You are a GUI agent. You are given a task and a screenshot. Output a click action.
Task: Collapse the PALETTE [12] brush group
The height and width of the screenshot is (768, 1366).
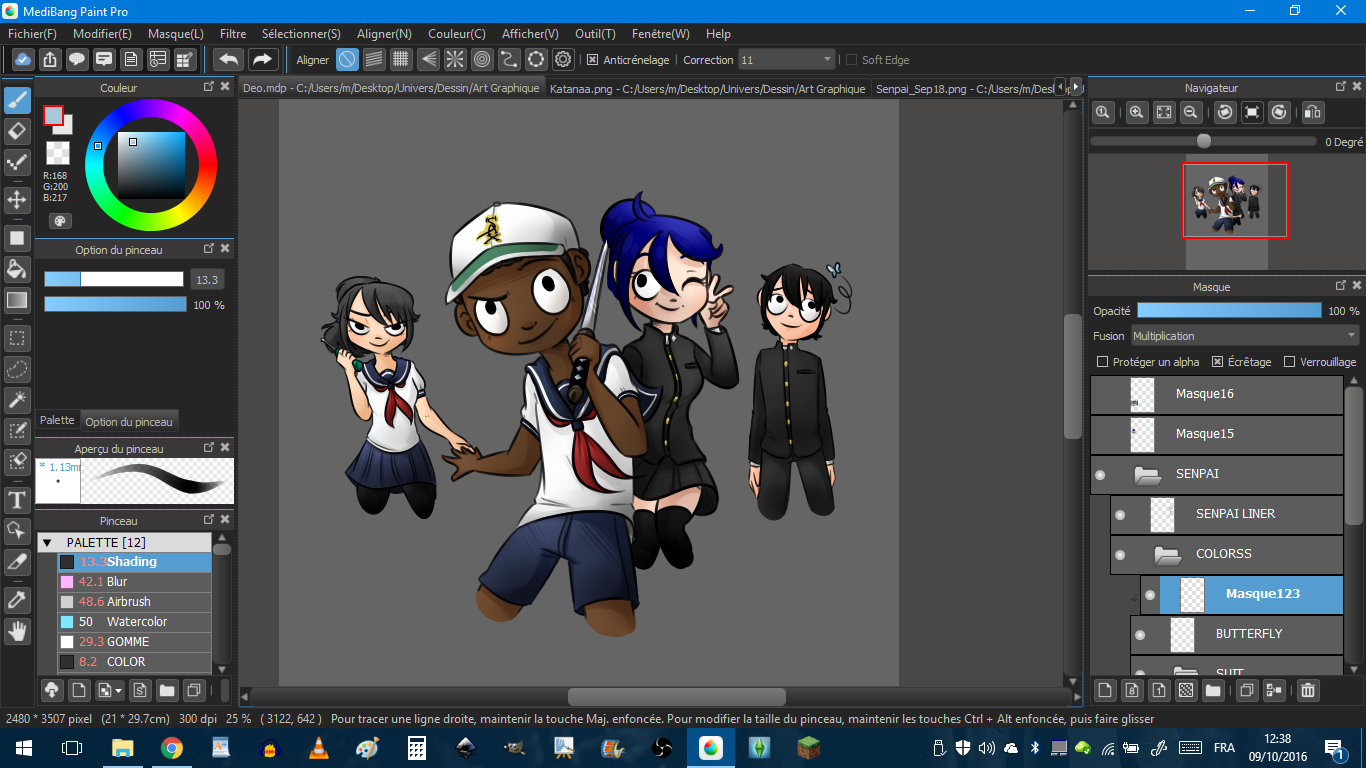47,542
